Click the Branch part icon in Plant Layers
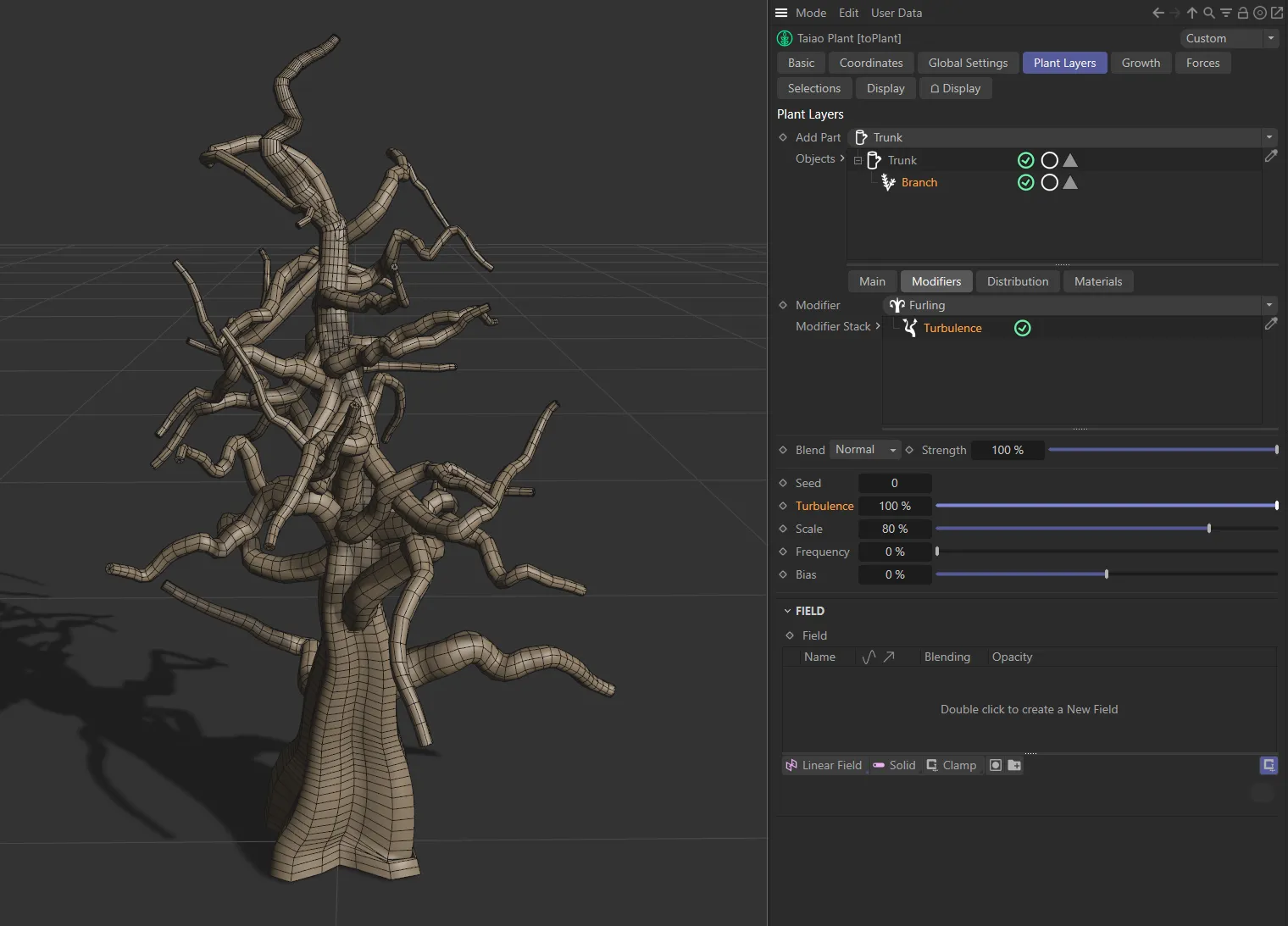This screenshot has height=926, width=1288. coord(887,182)
